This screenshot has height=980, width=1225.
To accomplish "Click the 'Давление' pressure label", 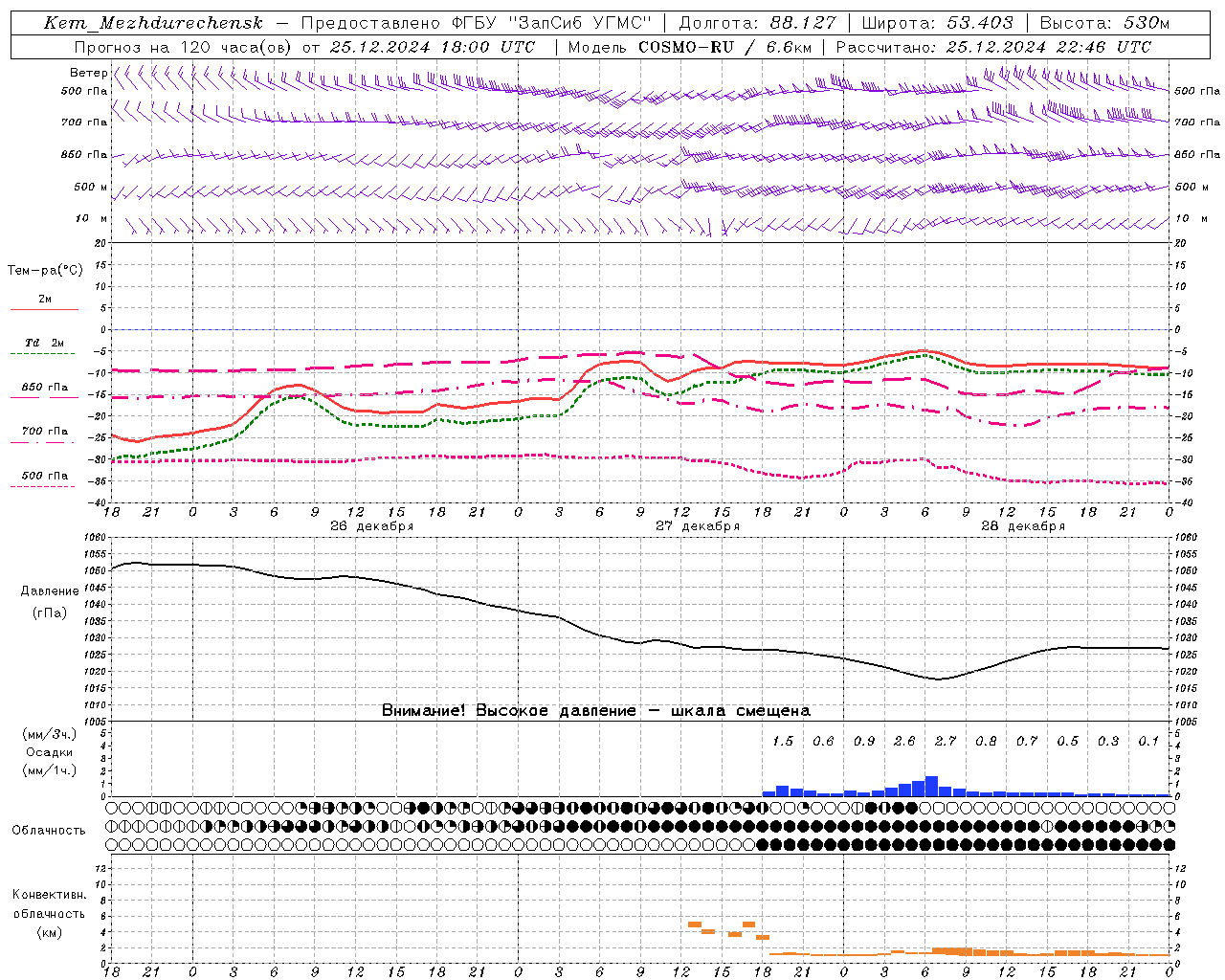I will pos(50,591).
